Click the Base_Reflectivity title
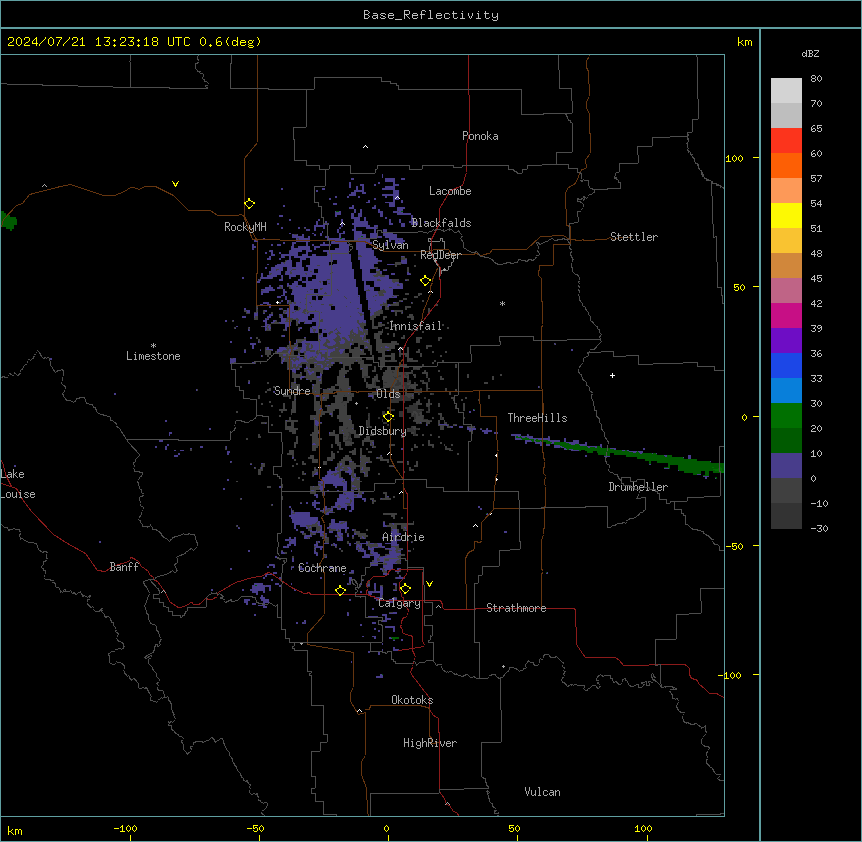 [431, 15]
